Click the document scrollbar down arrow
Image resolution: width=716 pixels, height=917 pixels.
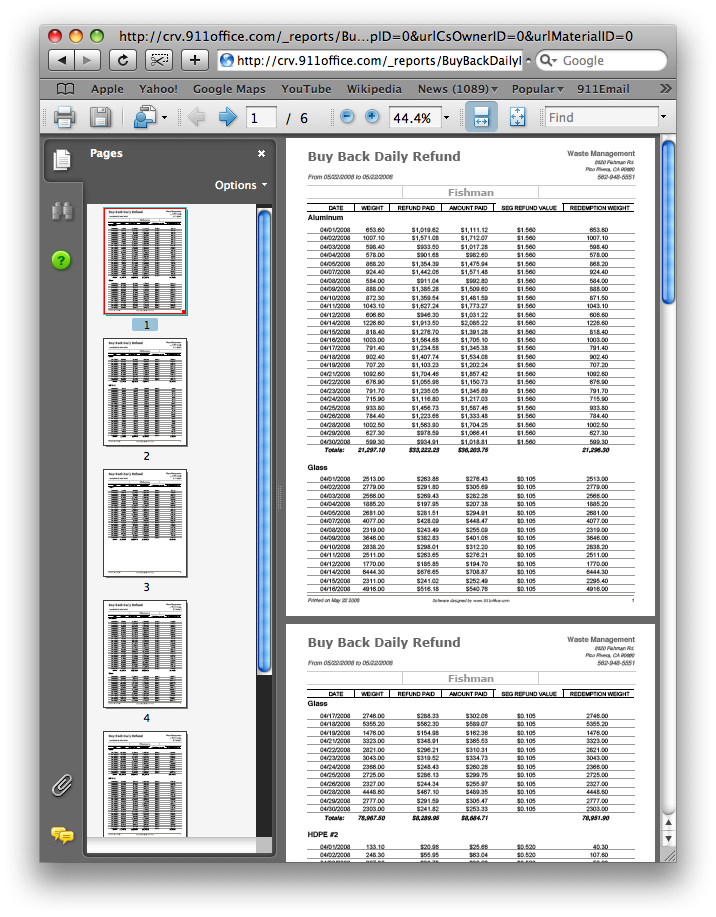(x=668, y=838)
